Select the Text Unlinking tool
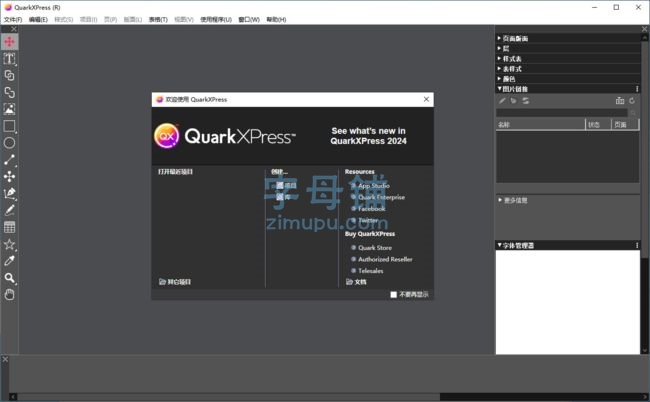 (x=9, y=92)
